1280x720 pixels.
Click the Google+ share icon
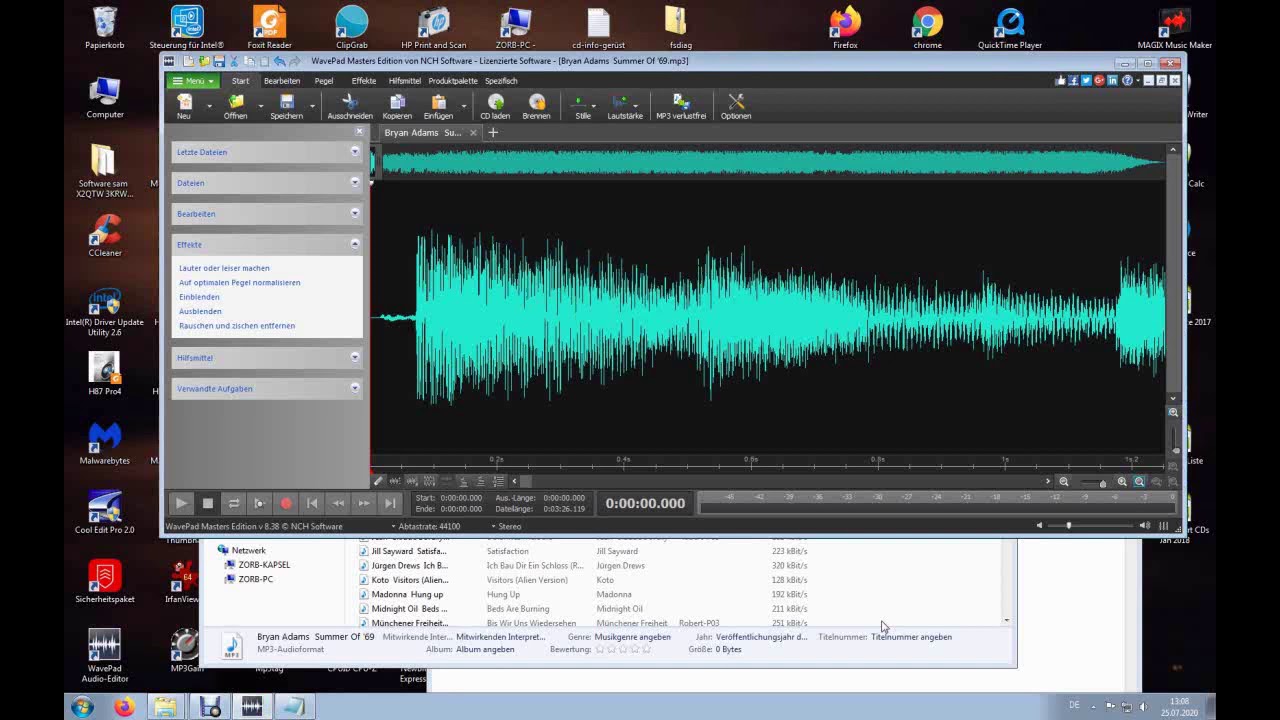[x=1099, y=81]
